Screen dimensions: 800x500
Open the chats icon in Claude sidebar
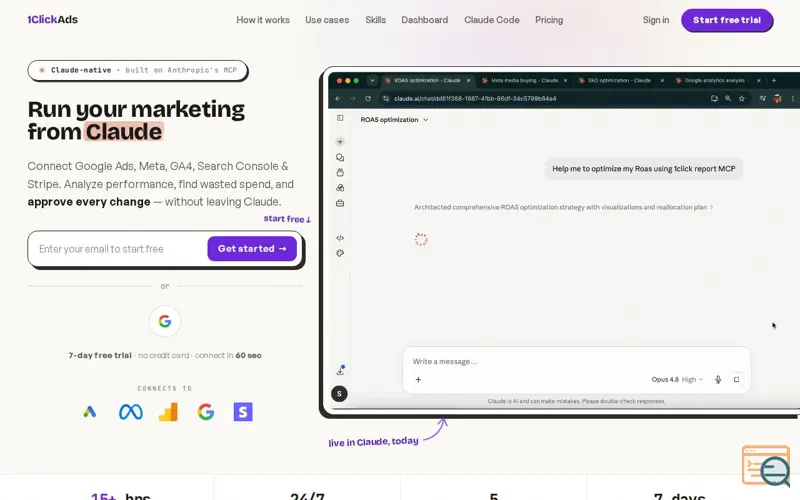(x=340, y=157)
